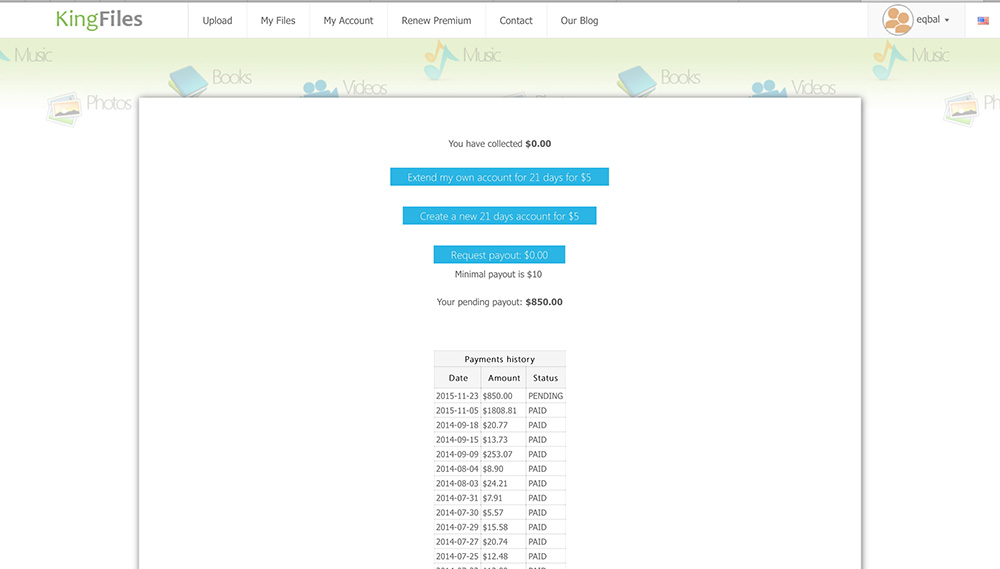Screen dimensions: 1000x569
Task: Expand the eqbal account dropdown arrow
Action: click(x=948, y=20)
